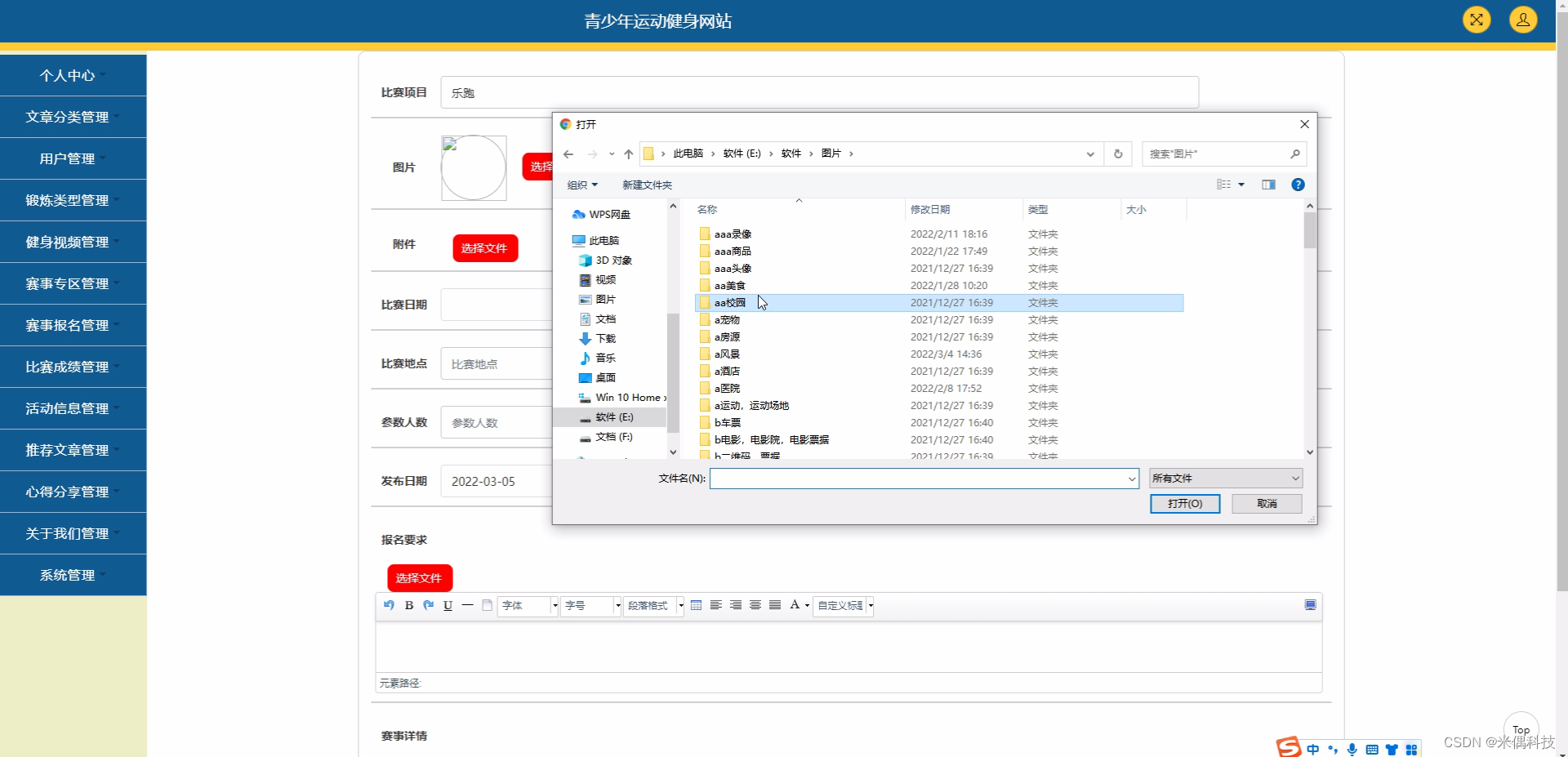Click the 取消 button in dialog
The height and width of the screenshot is (757, 1568).
tap(1267, 504)
